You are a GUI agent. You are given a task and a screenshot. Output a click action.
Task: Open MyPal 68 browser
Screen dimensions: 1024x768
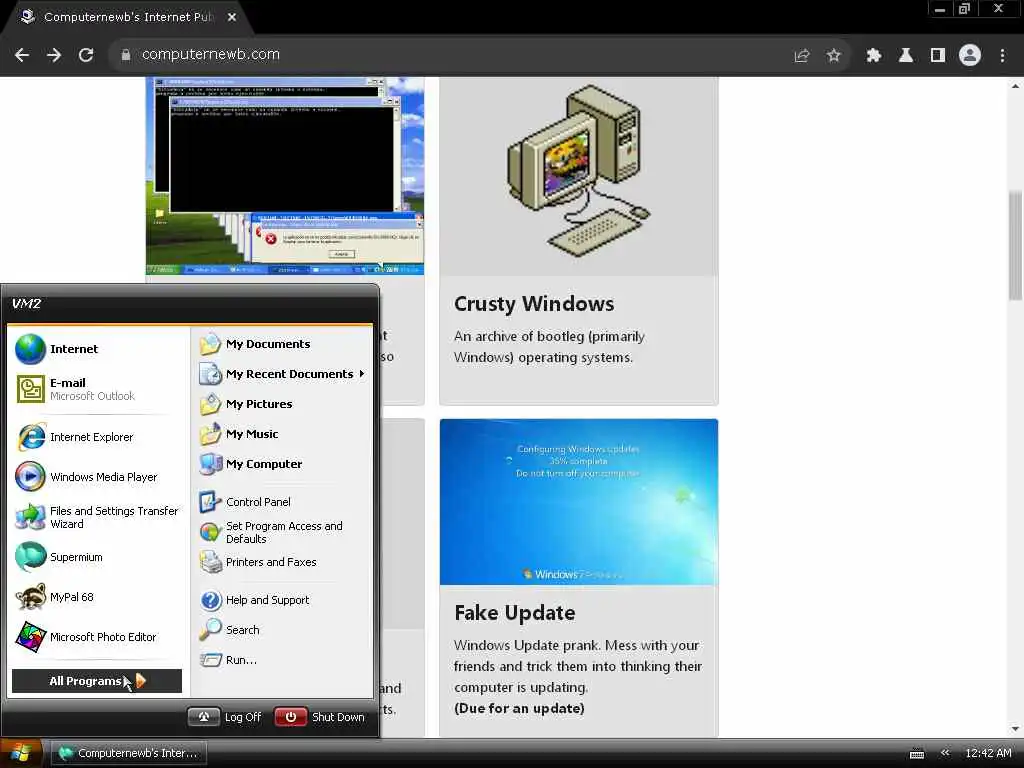[56, 597]
